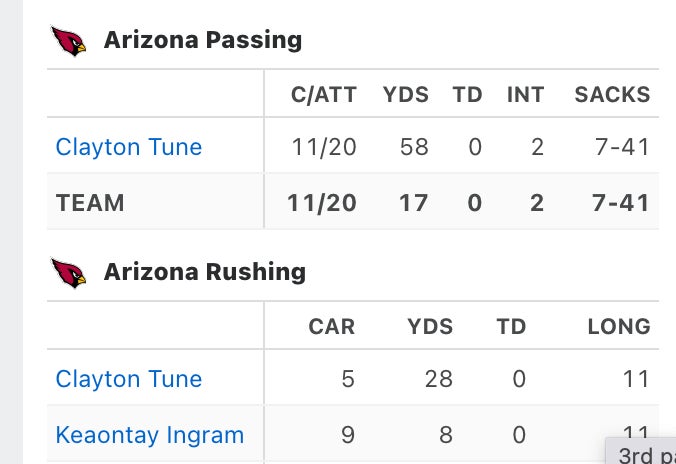This screenshot has height=464, width=676.
Task: Click the C/ATT column header
Action: click(323, 95)
